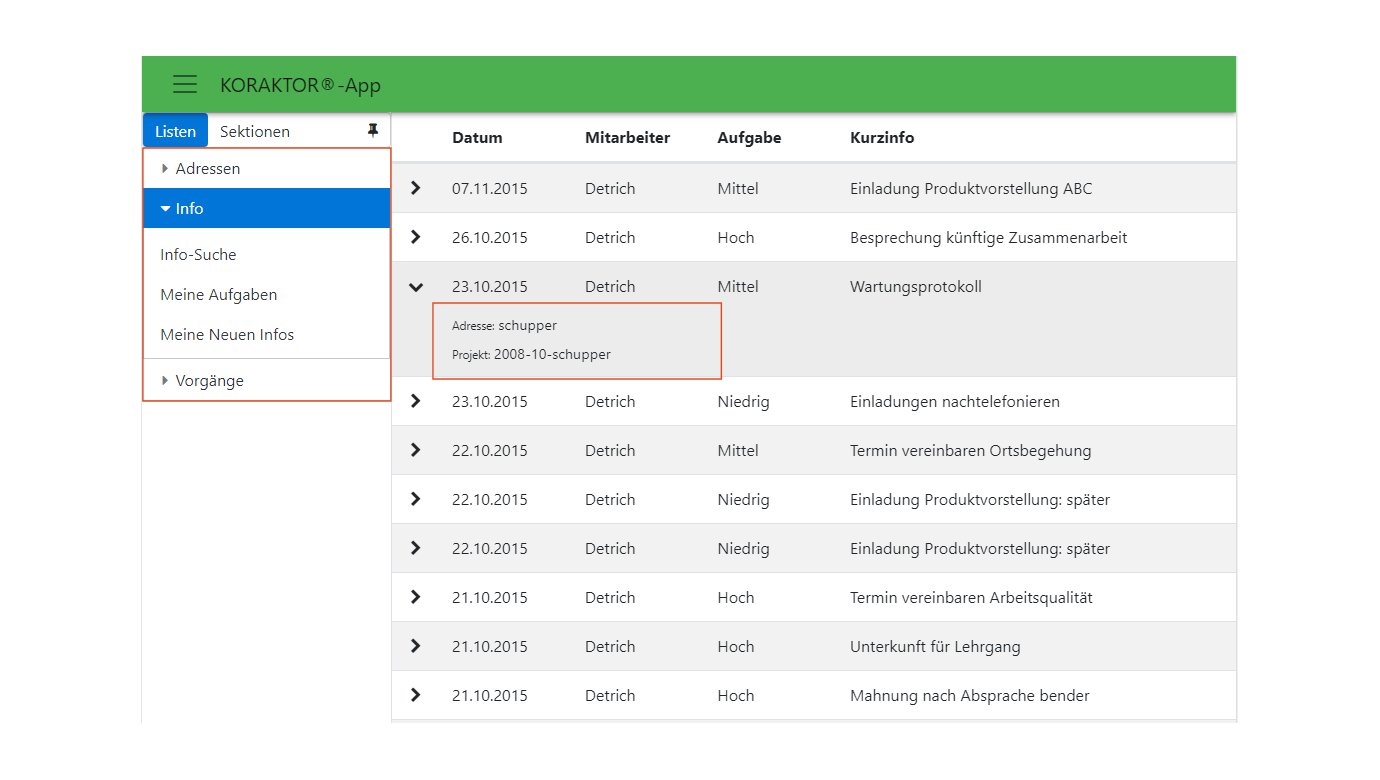Expand the Adressen tree section
This screenshot has width=1380, height=780.
pos(207,169)
